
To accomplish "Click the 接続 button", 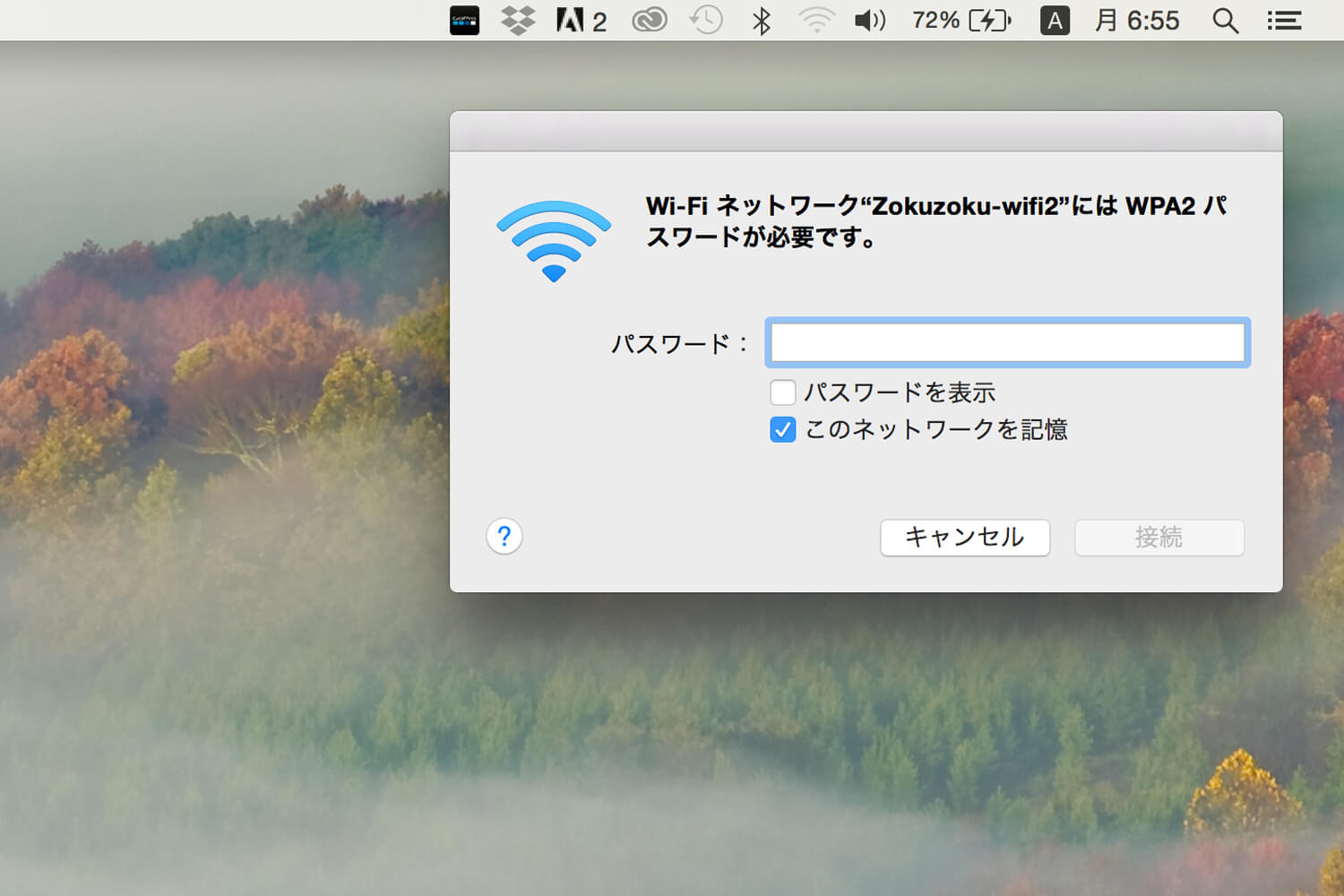I will point(1159,538).
